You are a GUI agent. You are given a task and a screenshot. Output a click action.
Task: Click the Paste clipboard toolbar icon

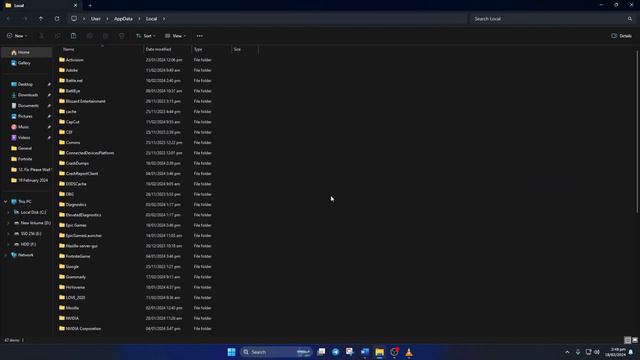point(73,36)
